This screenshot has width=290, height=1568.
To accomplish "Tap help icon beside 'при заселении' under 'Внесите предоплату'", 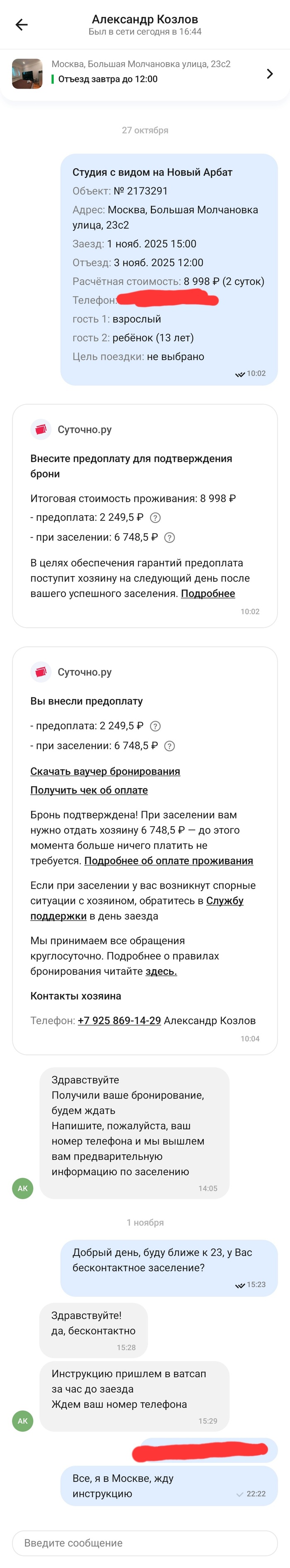I will [170, 537].
